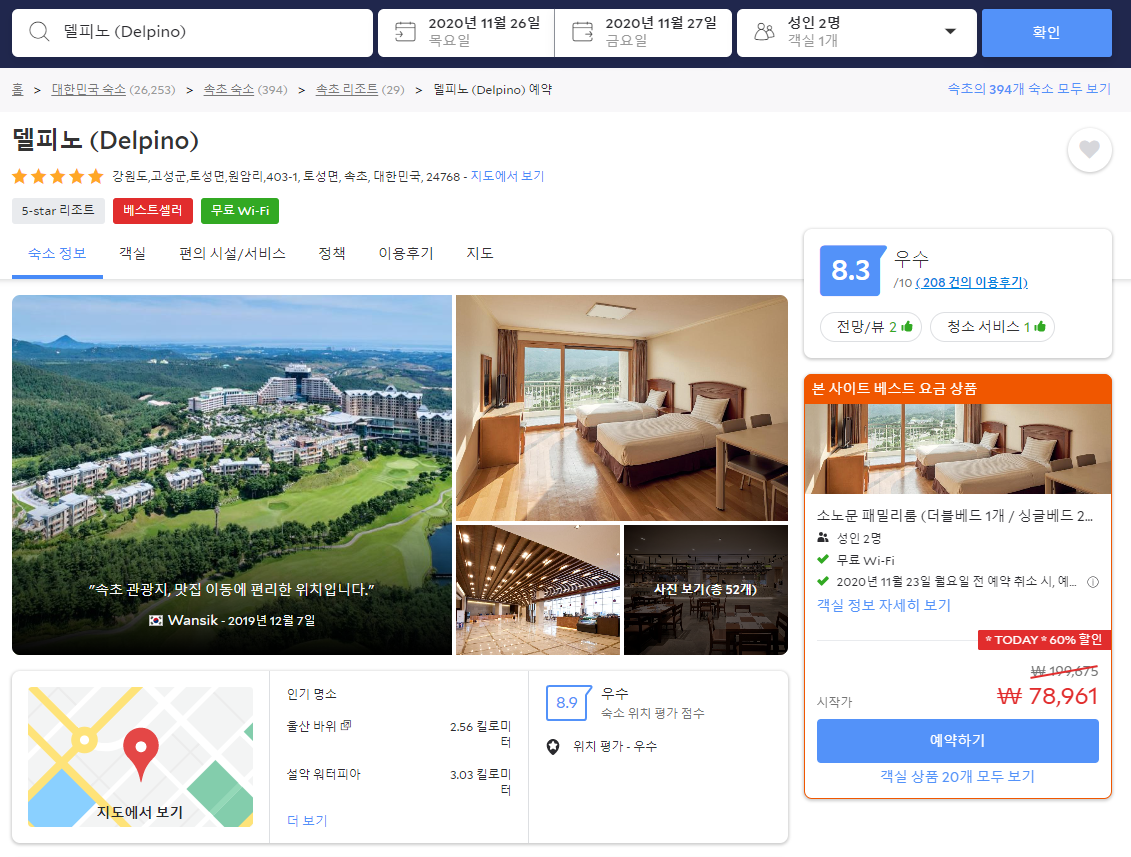Click the search magnifier icon
This screenshot has width=1131, height=857.
tap(39, 32)
